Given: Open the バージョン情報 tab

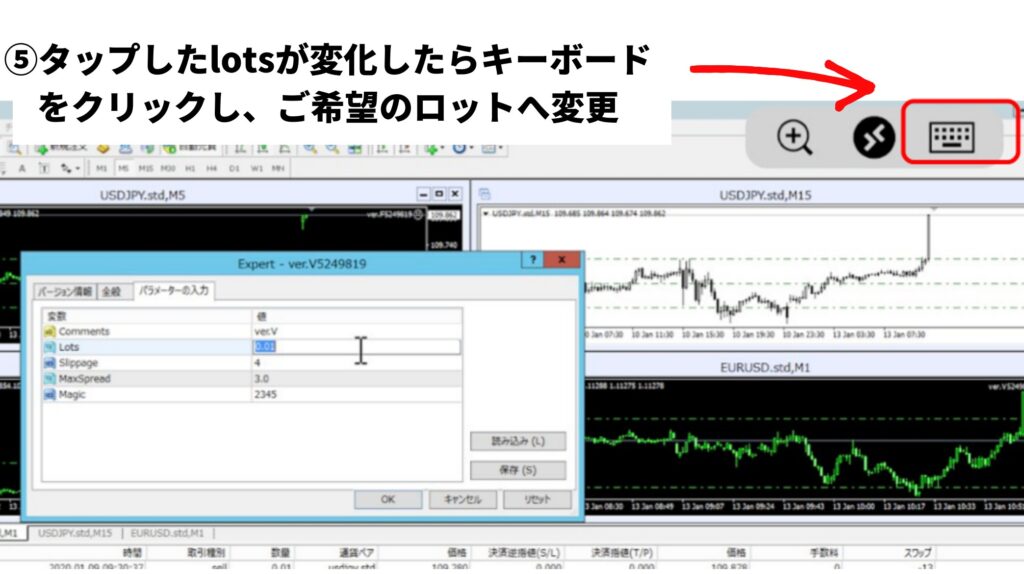Looking at the screenshot, I should click(65, 292).
